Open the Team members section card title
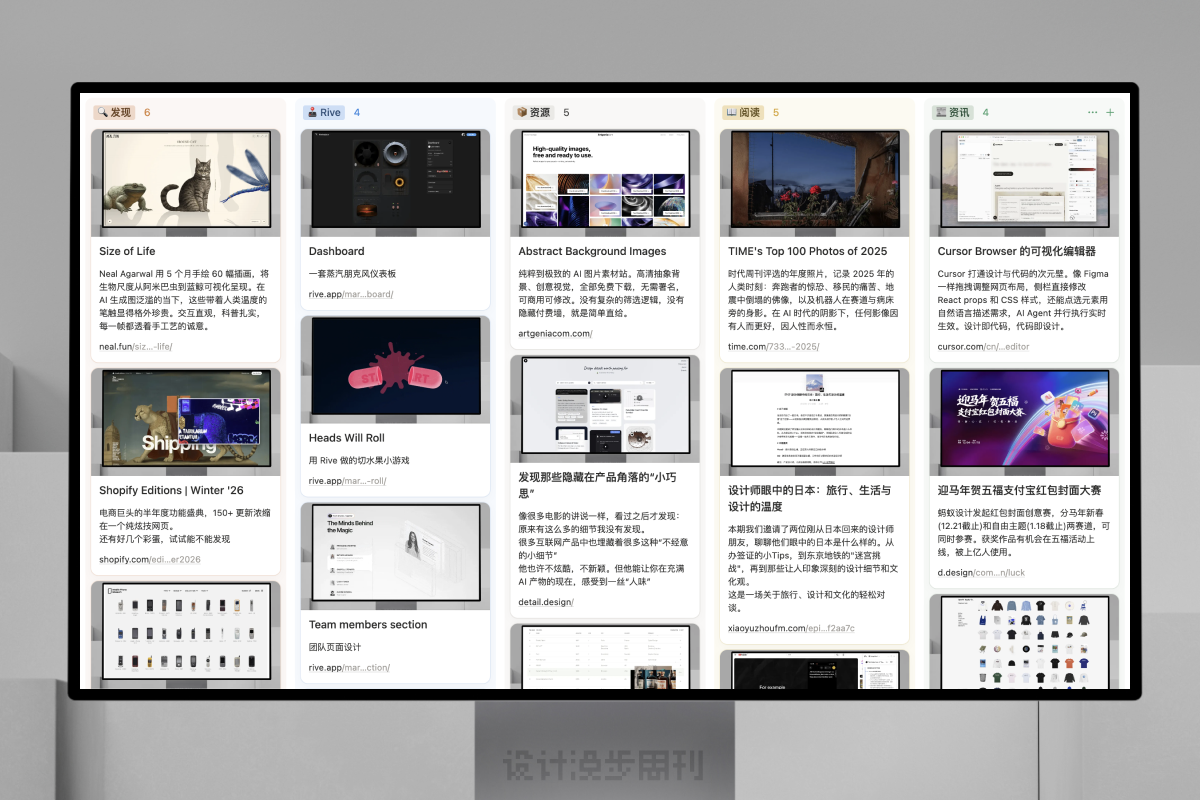 click(x=368, y=625)
